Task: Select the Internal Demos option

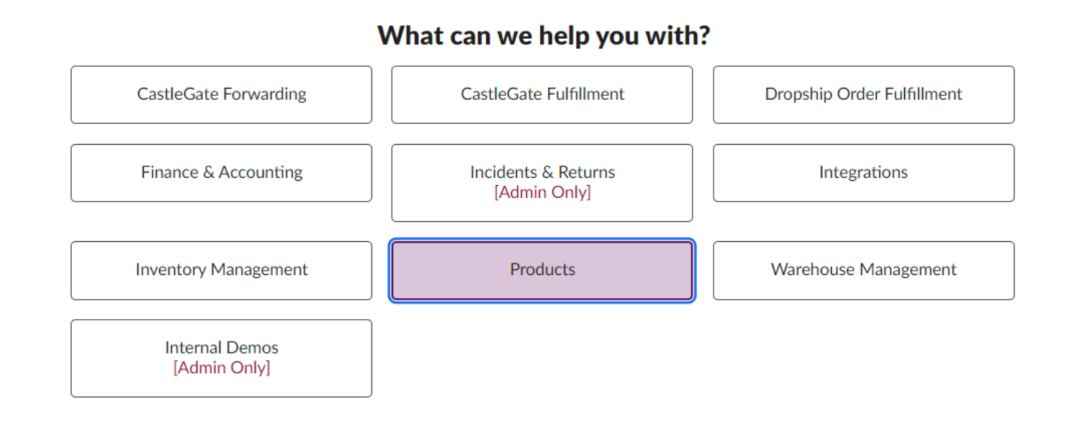Action: [x=221, y=358]
